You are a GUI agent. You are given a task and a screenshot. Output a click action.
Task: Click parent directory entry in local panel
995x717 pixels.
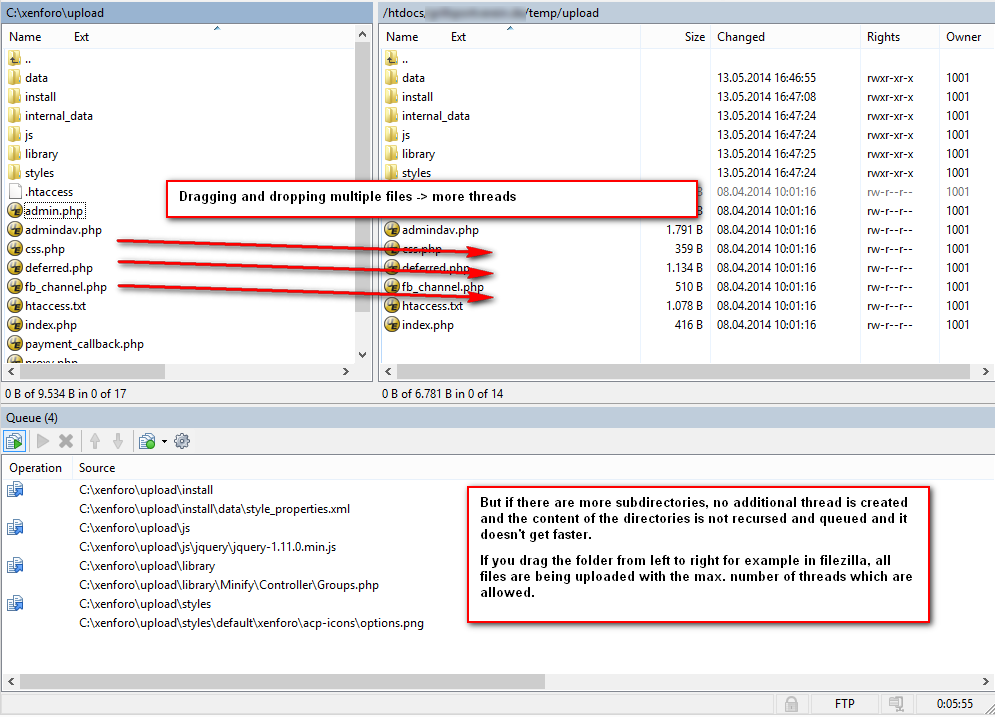[x=28, y=59]
